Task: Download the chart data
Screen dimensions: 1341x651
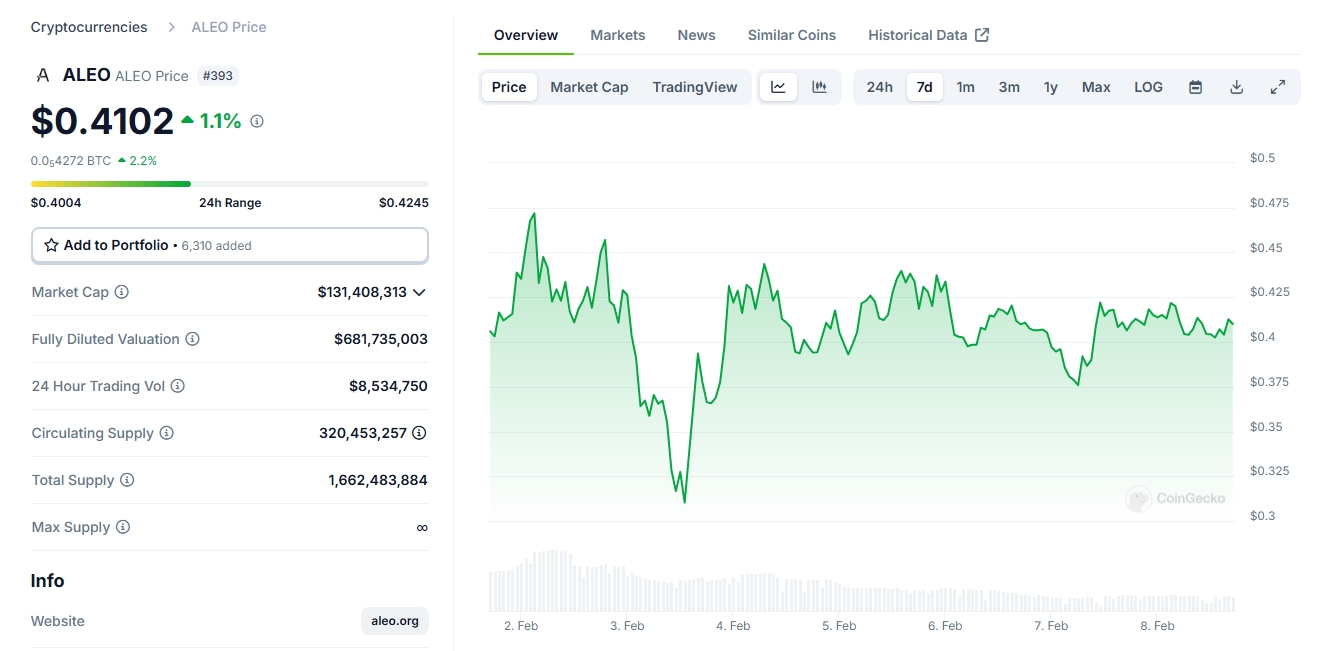Action: click(x=1236, y=87)
